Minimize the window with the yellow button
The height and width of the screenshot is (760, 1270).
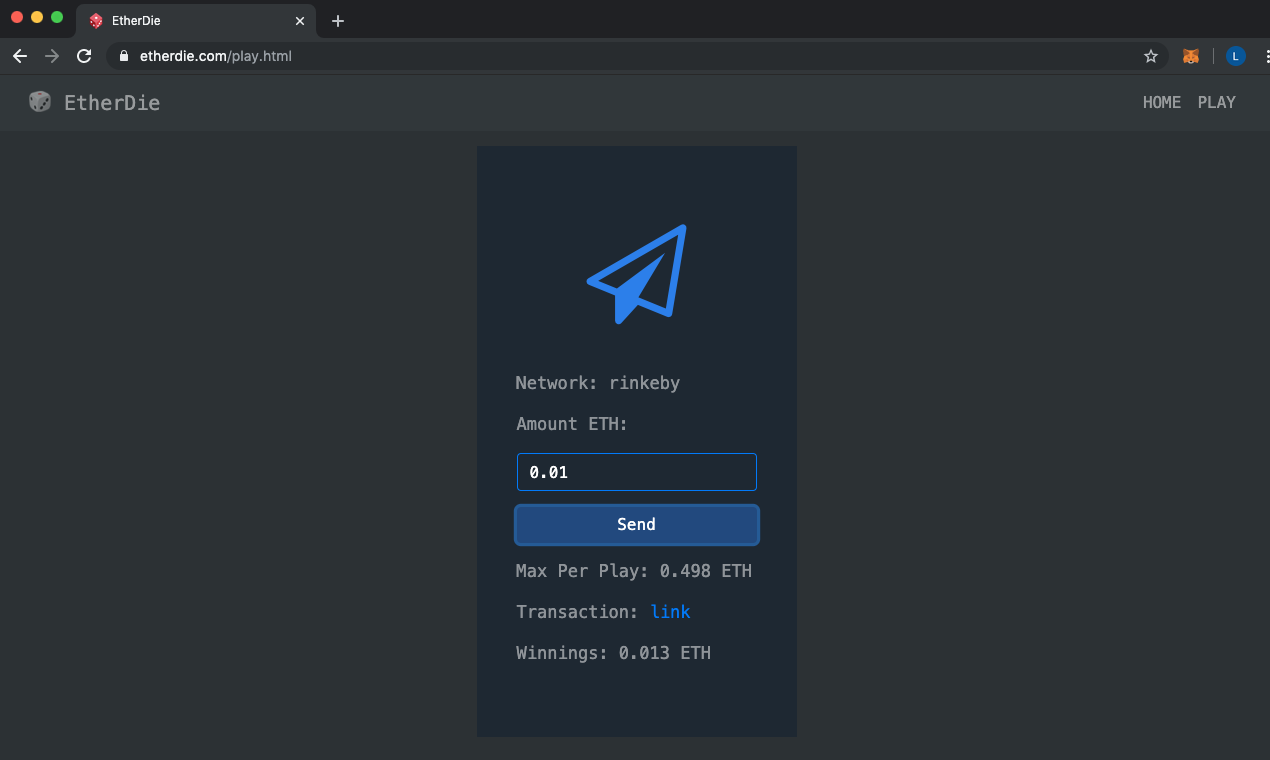tap(37, 17)
